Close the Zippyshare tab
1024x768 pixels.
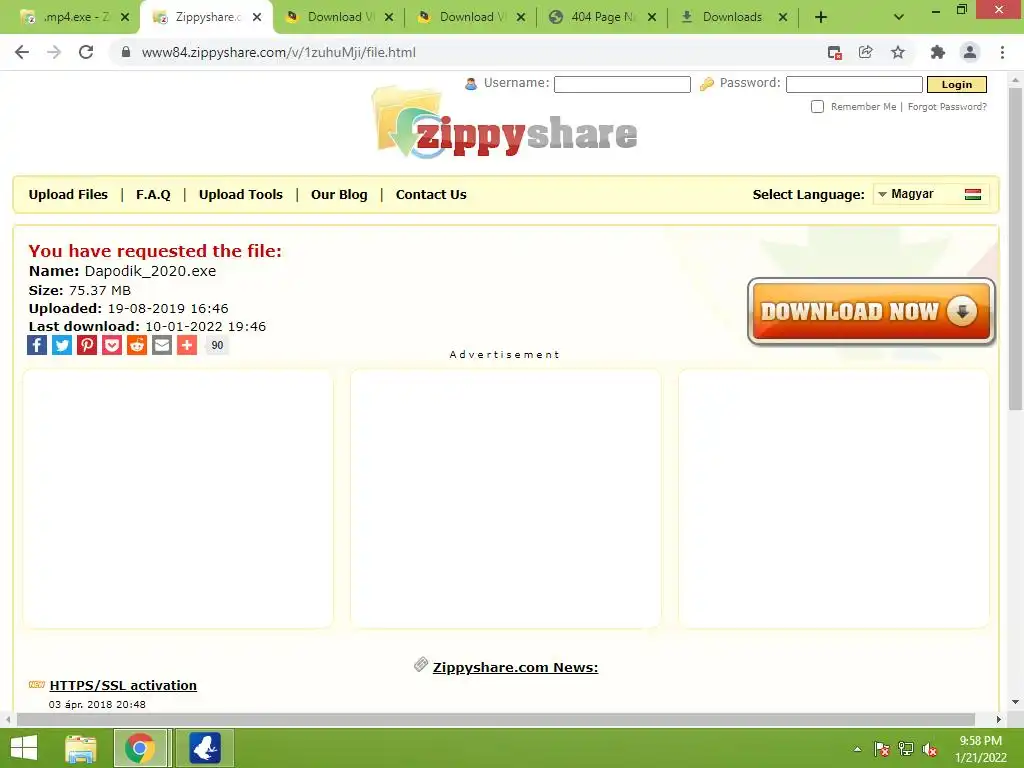(x=257, y=17)
